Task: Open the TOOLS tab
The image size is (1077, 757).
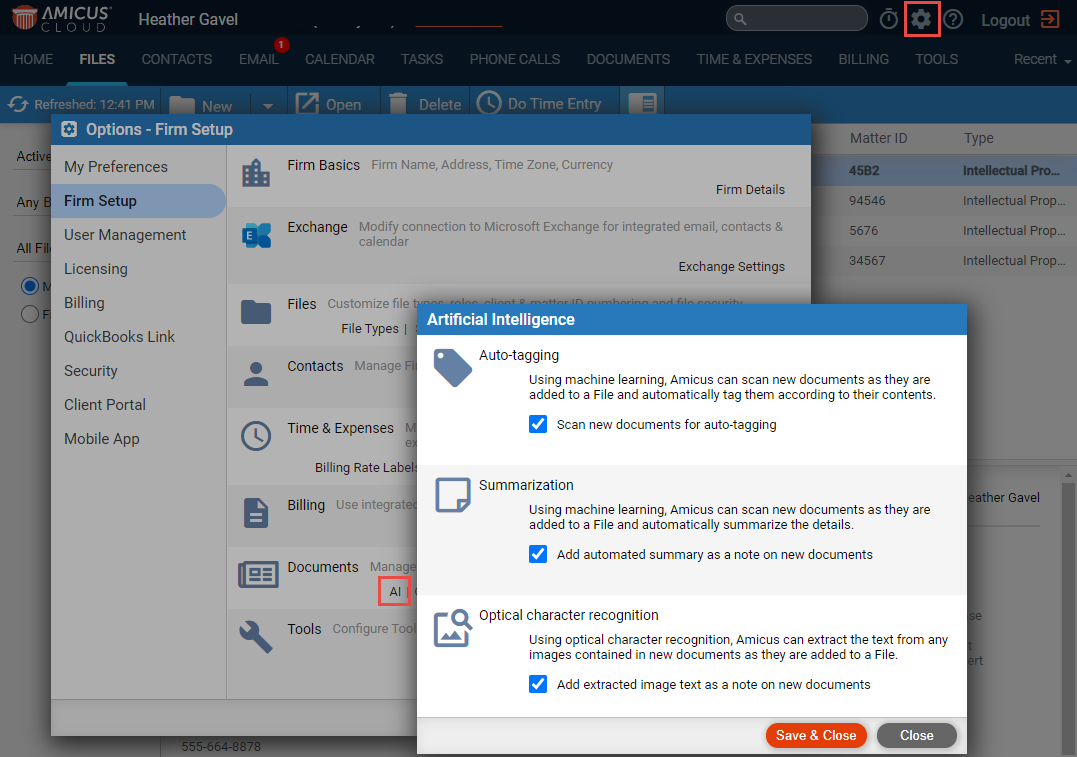Action: (936, 59)
